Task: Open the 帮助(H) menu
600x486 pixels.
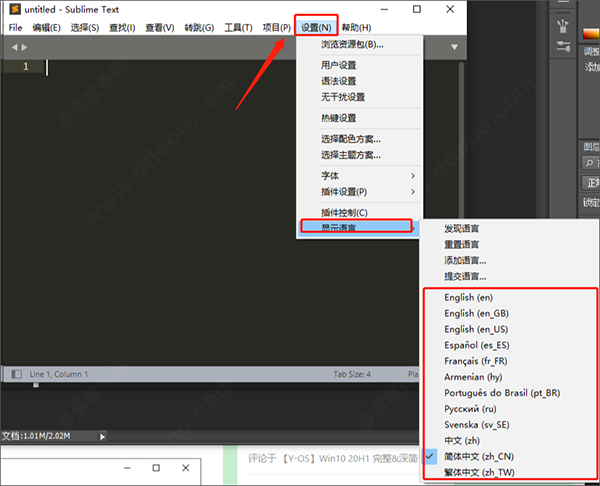Action: tap(356, 28)
